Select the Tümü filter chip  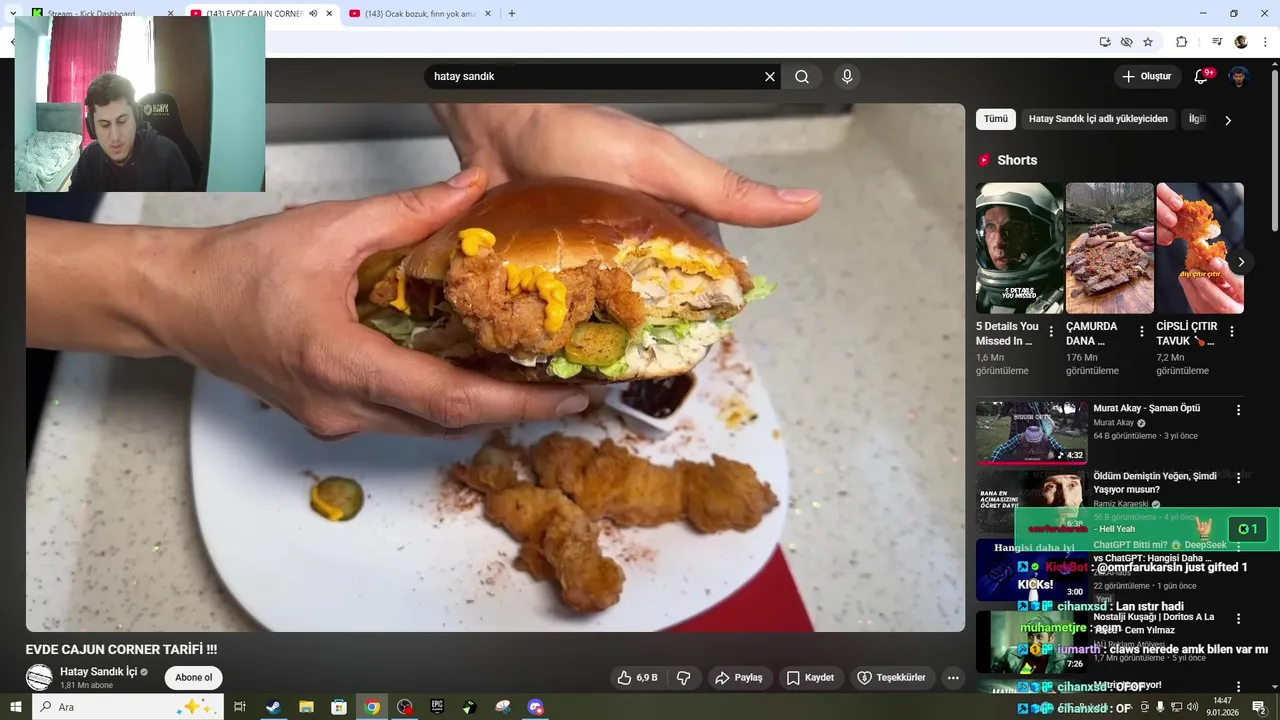pos(996,119)
